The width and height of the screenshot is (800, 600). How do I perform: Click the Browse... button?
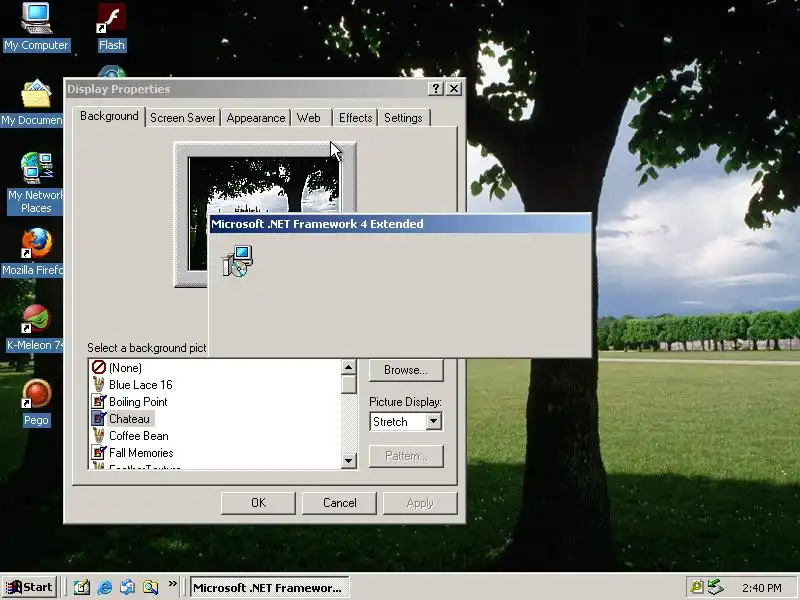pyautogui.click(x=406, y=370)
